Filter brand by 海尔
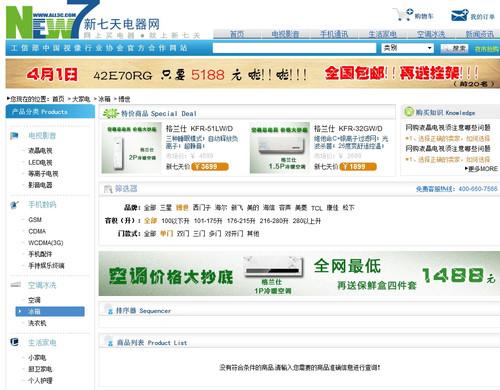Viewport: 500px width, 390px height. [221, 208]
